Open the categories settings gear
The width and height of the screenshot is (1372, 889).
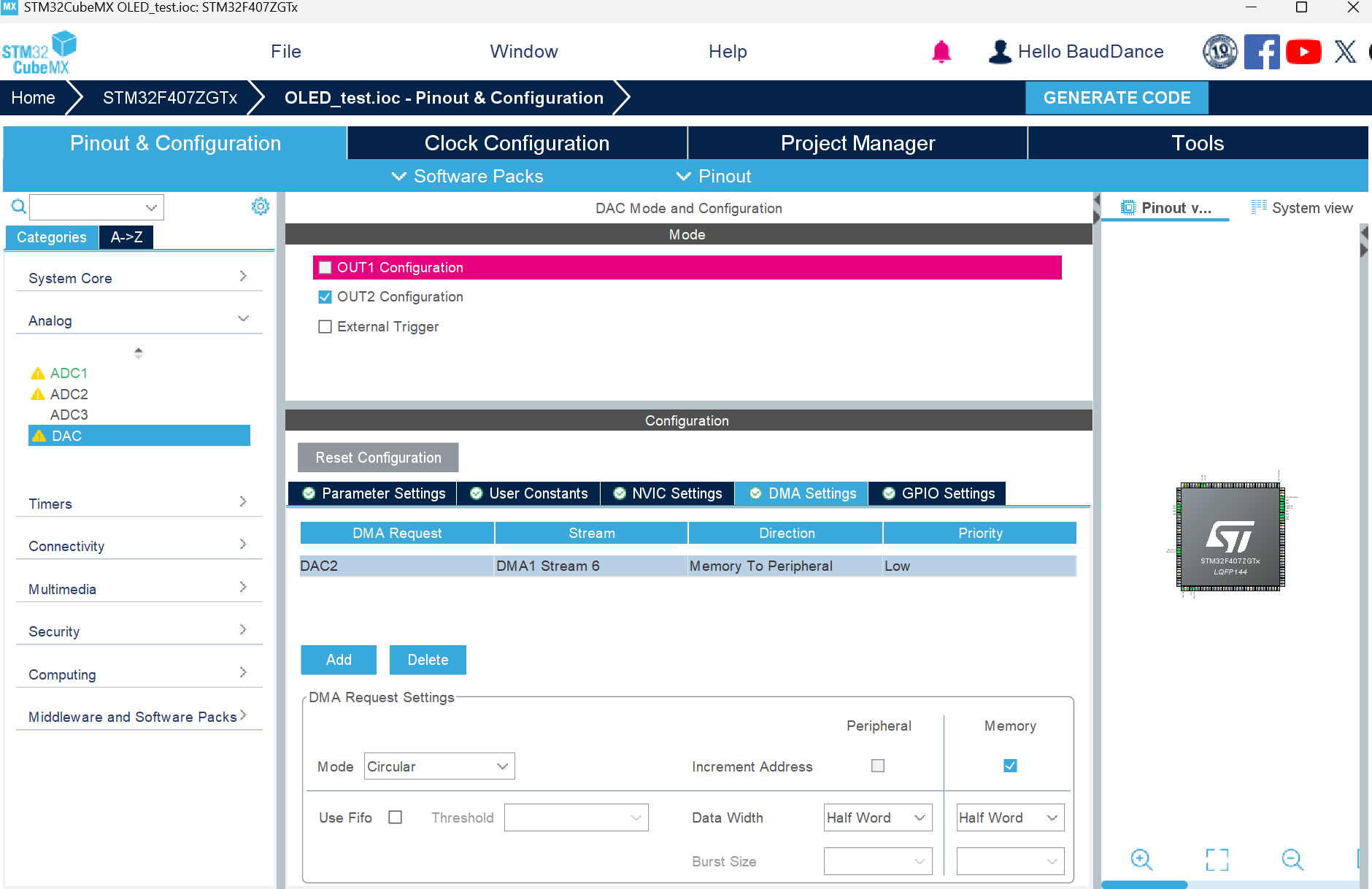pos(261,207)
